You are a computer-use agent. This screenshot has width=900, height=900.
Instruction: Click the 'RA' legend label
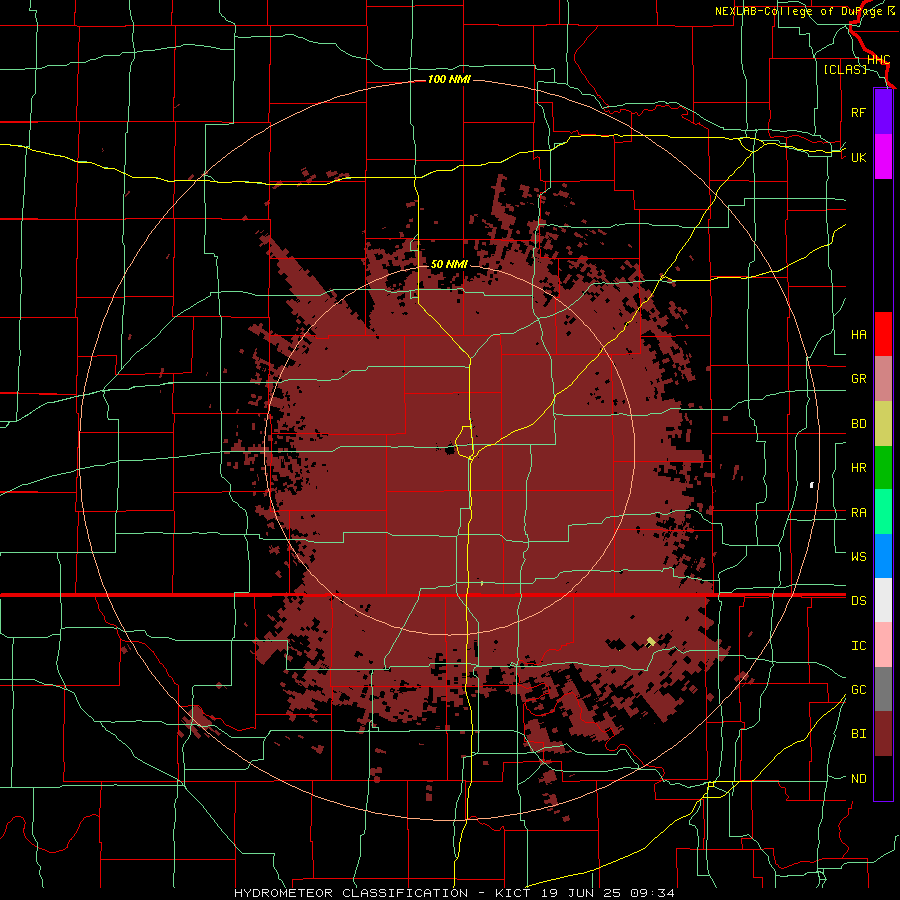tap(858, 513)
